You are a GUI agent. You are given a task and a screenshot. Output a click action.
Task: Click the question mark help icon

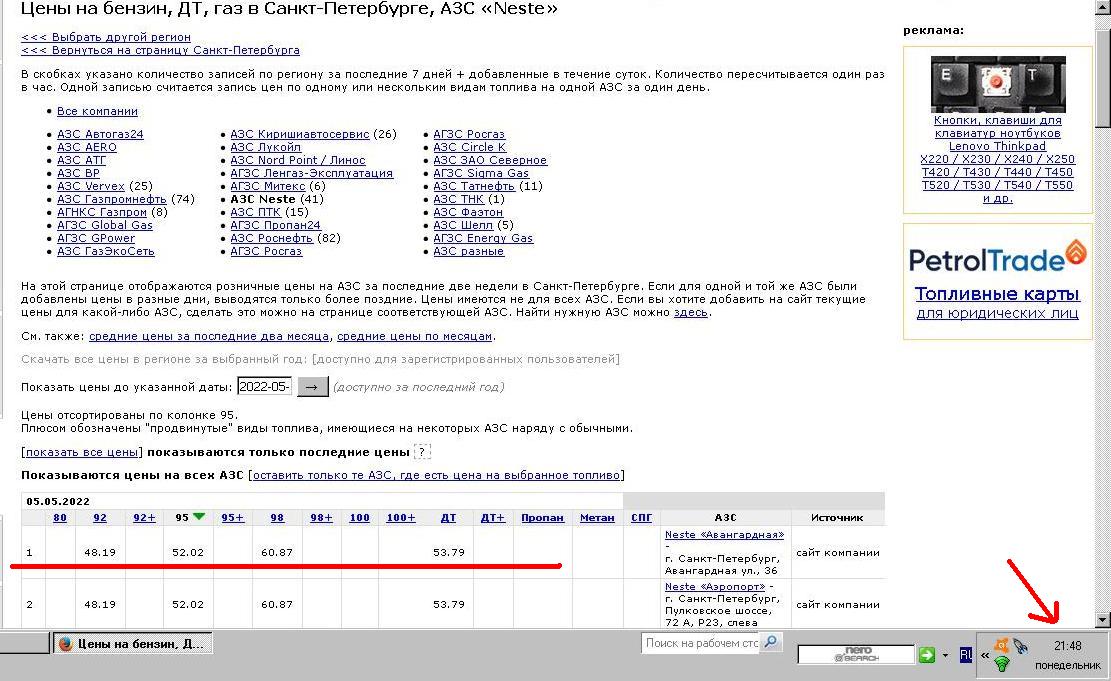pos(422,452)
